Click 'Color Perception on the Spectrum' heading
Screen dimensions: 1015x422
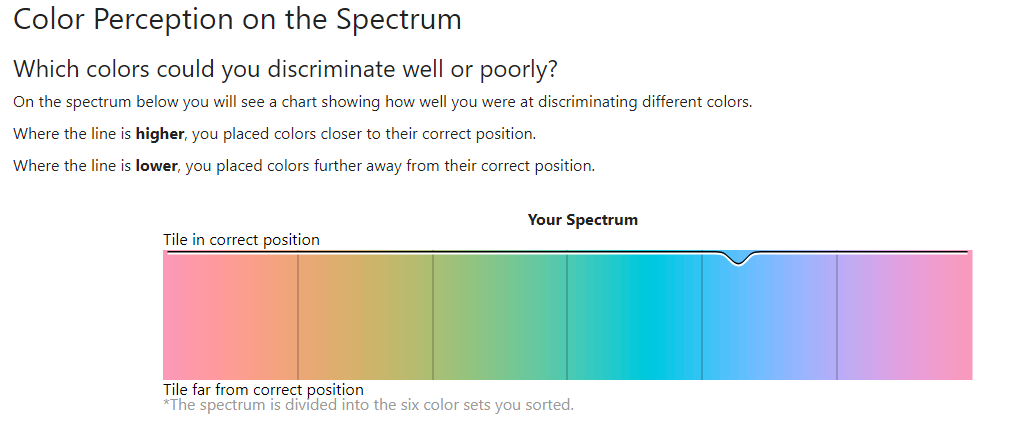click(x=237, y=19)
